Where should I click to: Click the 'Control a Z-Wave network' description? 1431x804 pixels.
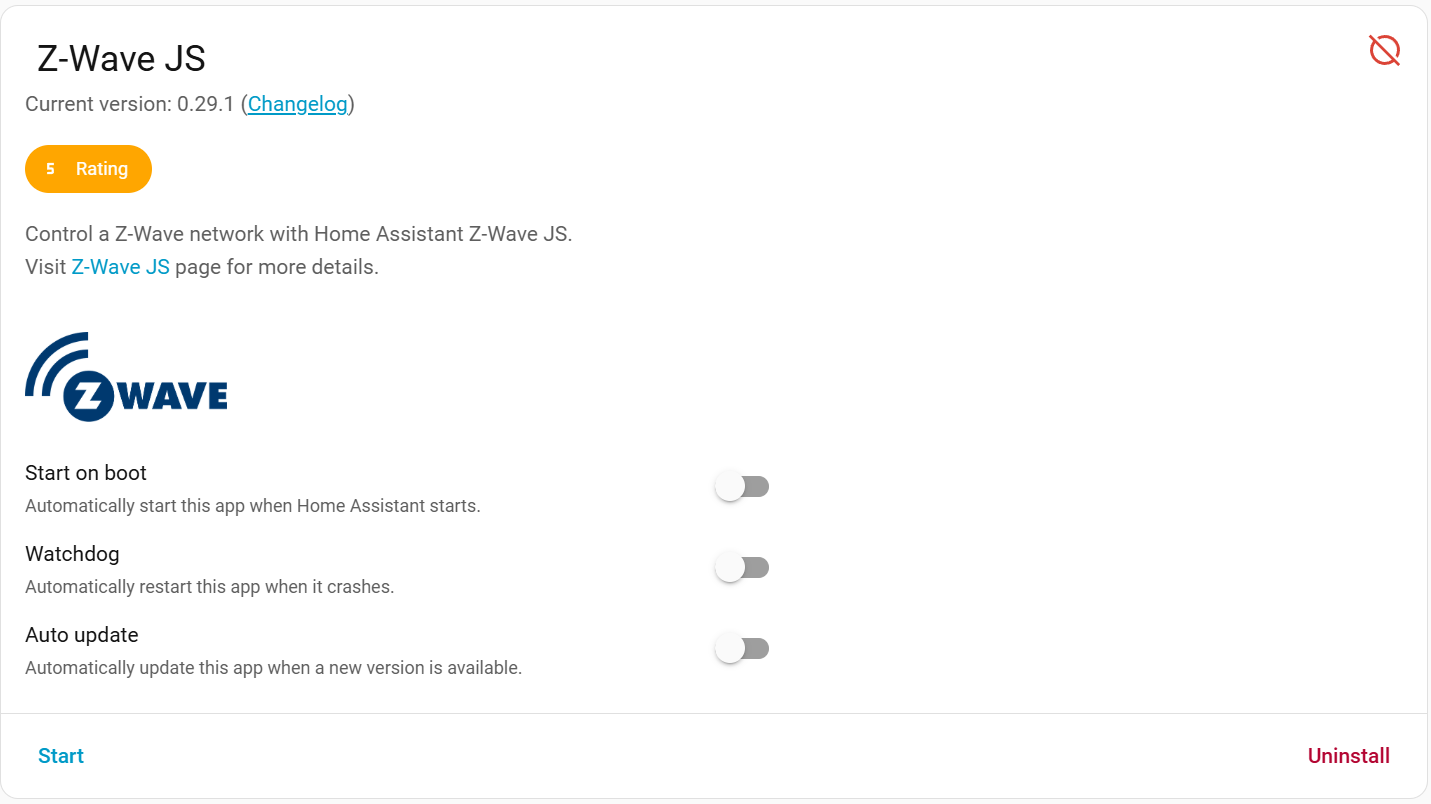point(298,234)
